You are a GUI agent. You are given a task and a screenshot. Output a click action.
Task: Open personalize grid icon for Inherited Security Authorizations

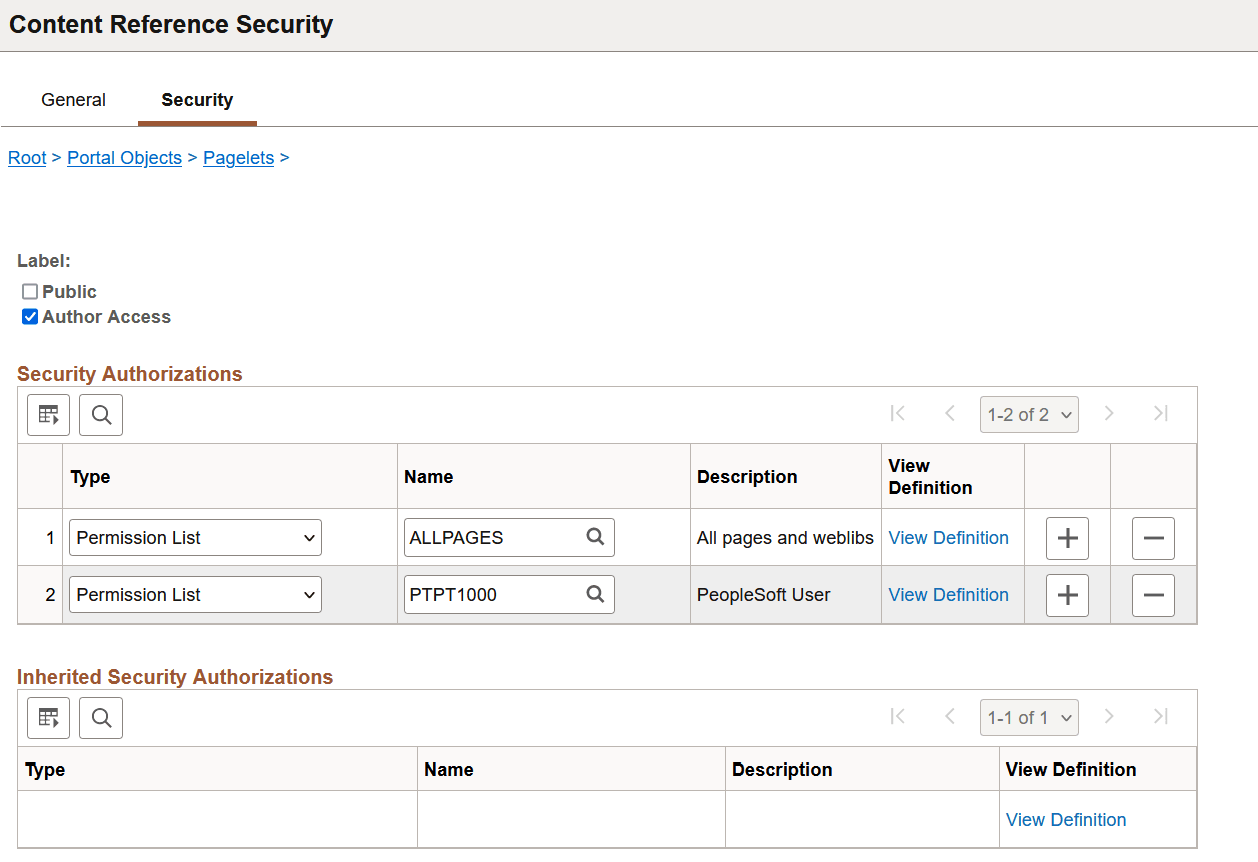point(48,717)
